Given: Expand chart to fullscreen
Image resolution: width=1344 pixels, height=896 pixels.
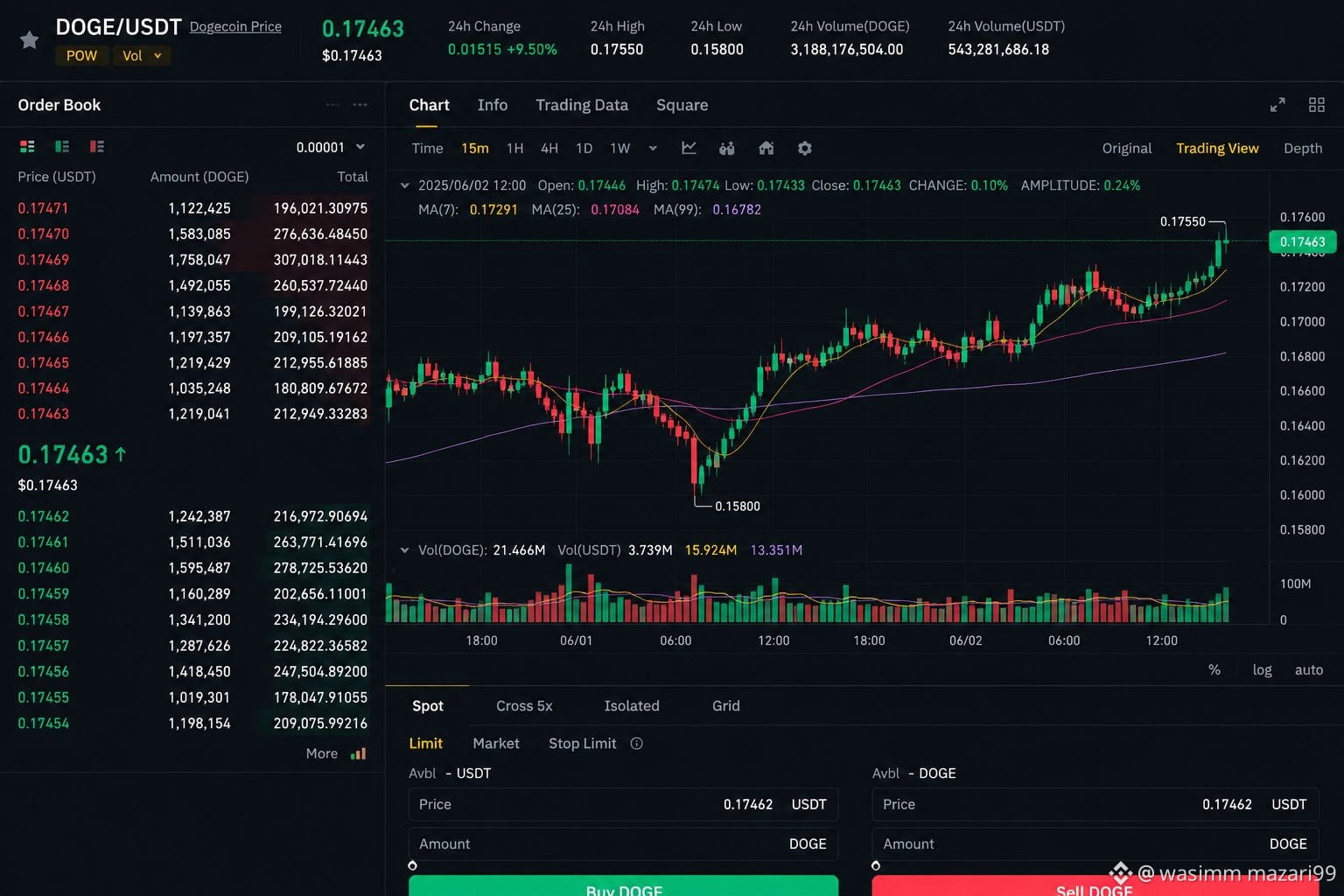Looking at the screenshot, I should [x=1277, y=105].
